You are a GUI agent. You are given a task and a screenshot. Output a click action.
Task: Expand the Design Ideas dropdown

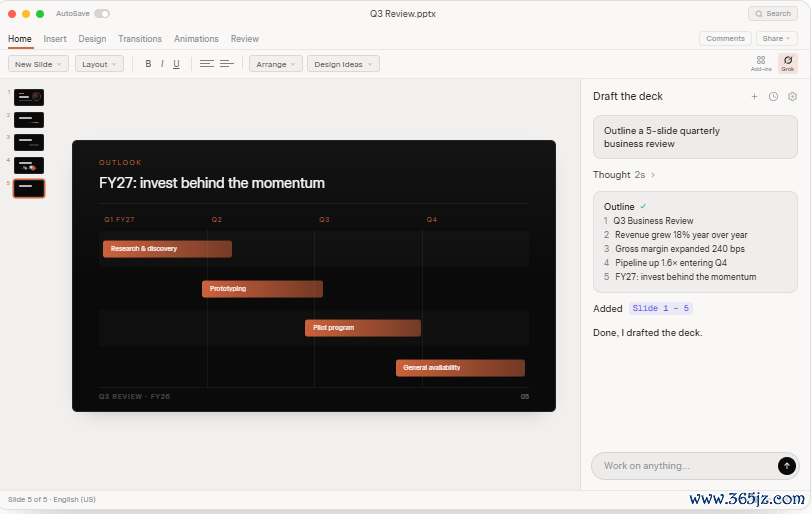[x=343, y=64]
